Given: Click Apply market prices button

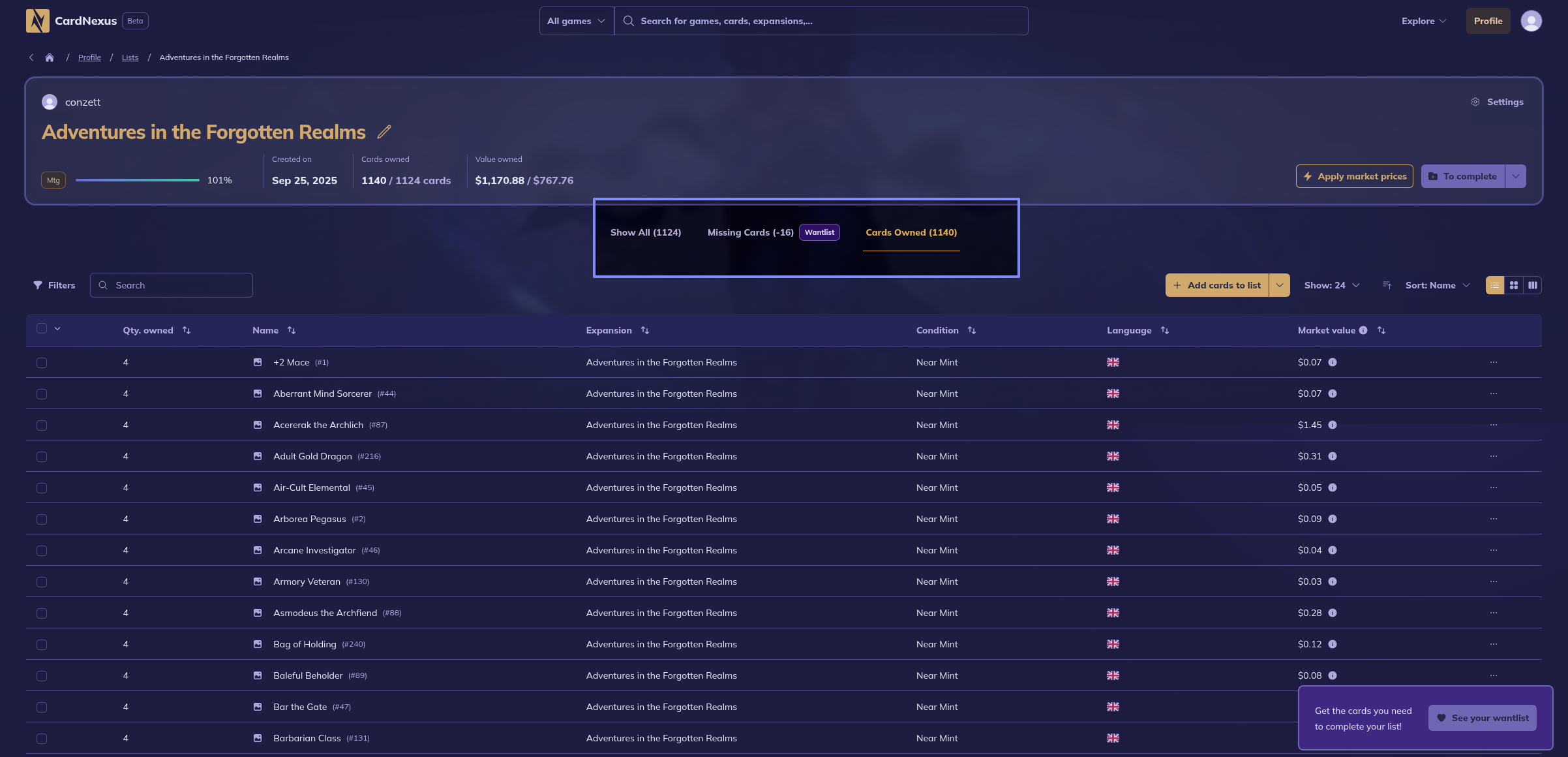Looking at the screenshot, I should [1354, 176].
